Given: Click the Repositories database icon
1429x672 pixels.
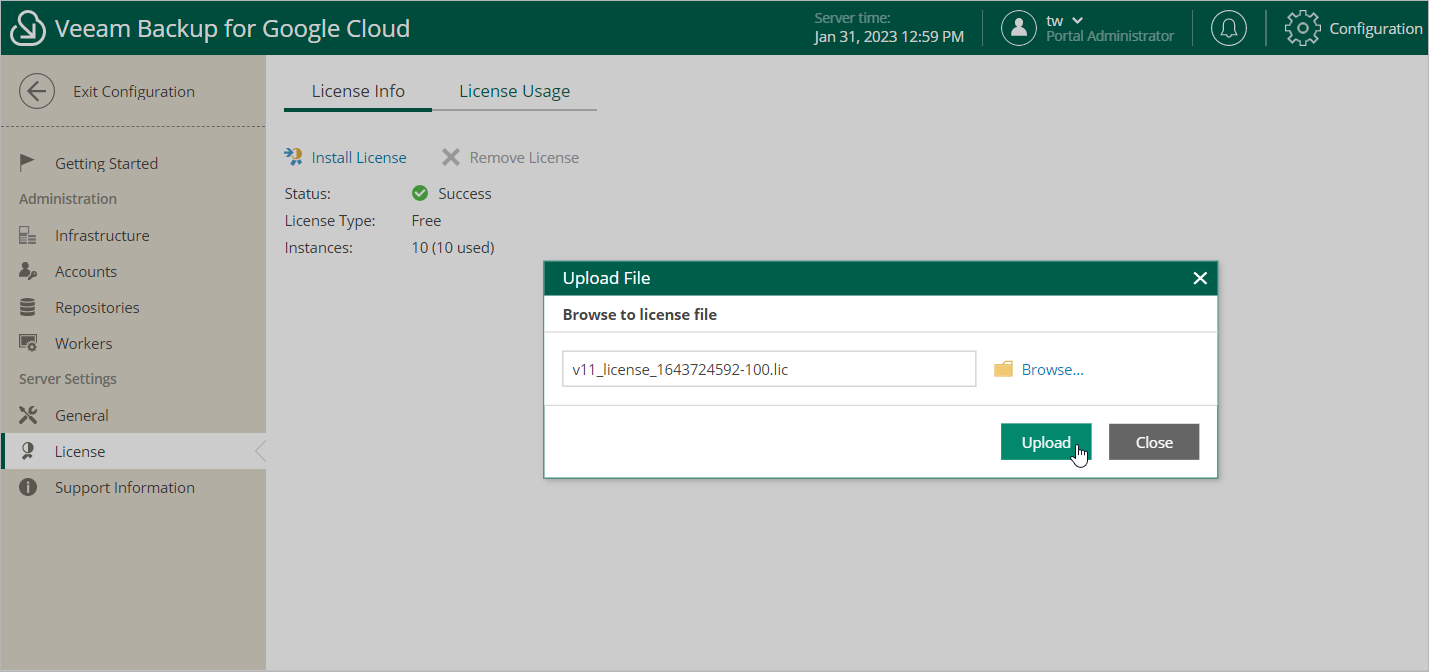Looking at the screenshot, I should click(x=28, y=307).
